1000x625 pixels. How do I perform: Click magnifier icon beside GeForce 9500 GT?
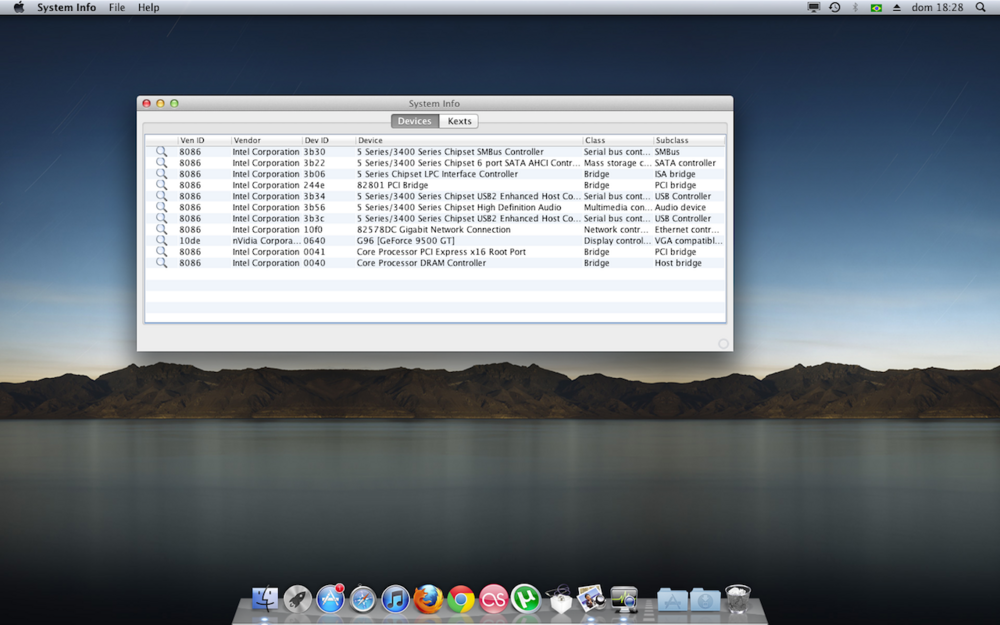pos(161,241)
